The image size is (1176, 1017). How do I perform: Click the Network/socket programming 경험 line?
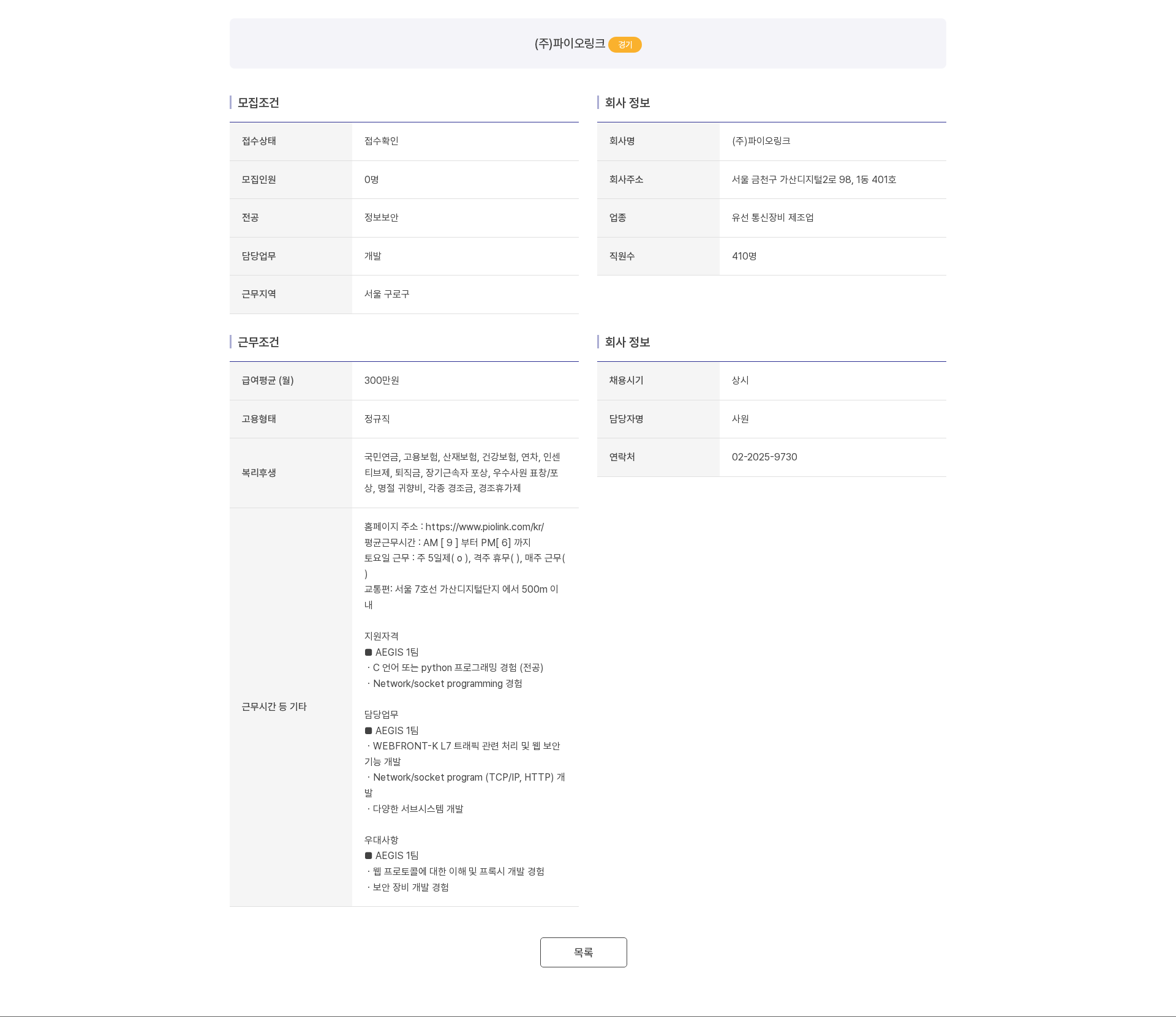(x=444, y=683)
